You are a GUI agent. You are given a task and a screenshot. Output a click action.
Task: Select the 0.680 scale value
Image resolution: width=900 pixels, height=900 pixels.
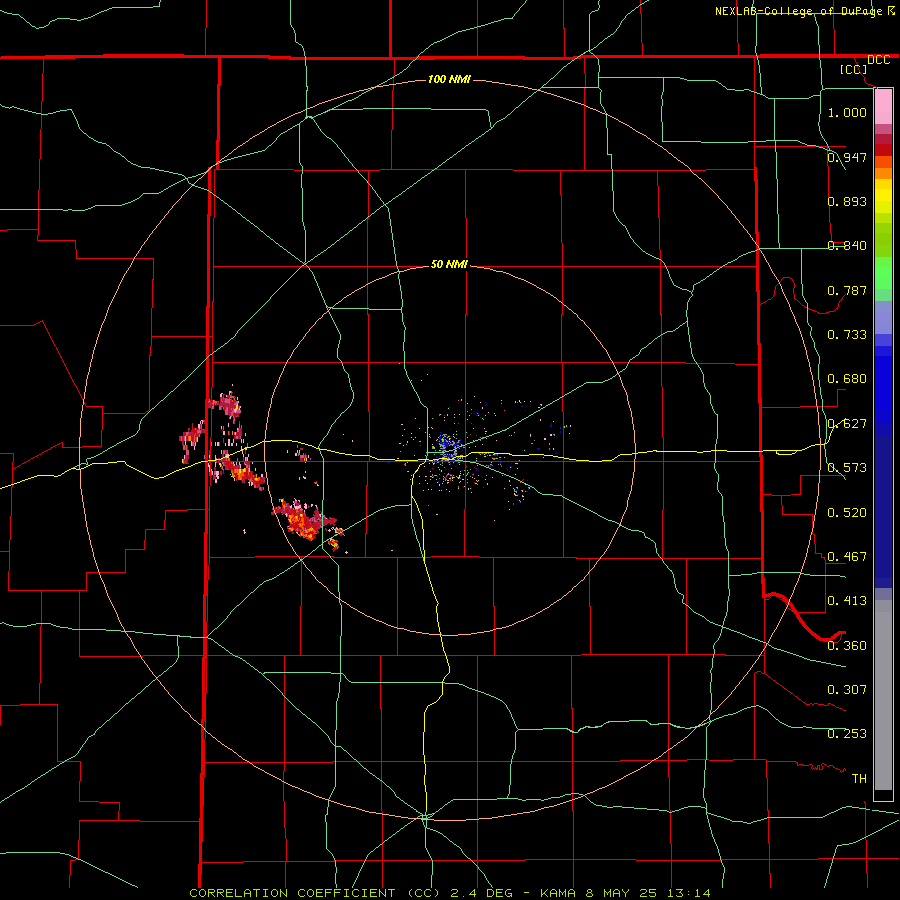click(x=847, y=378)
